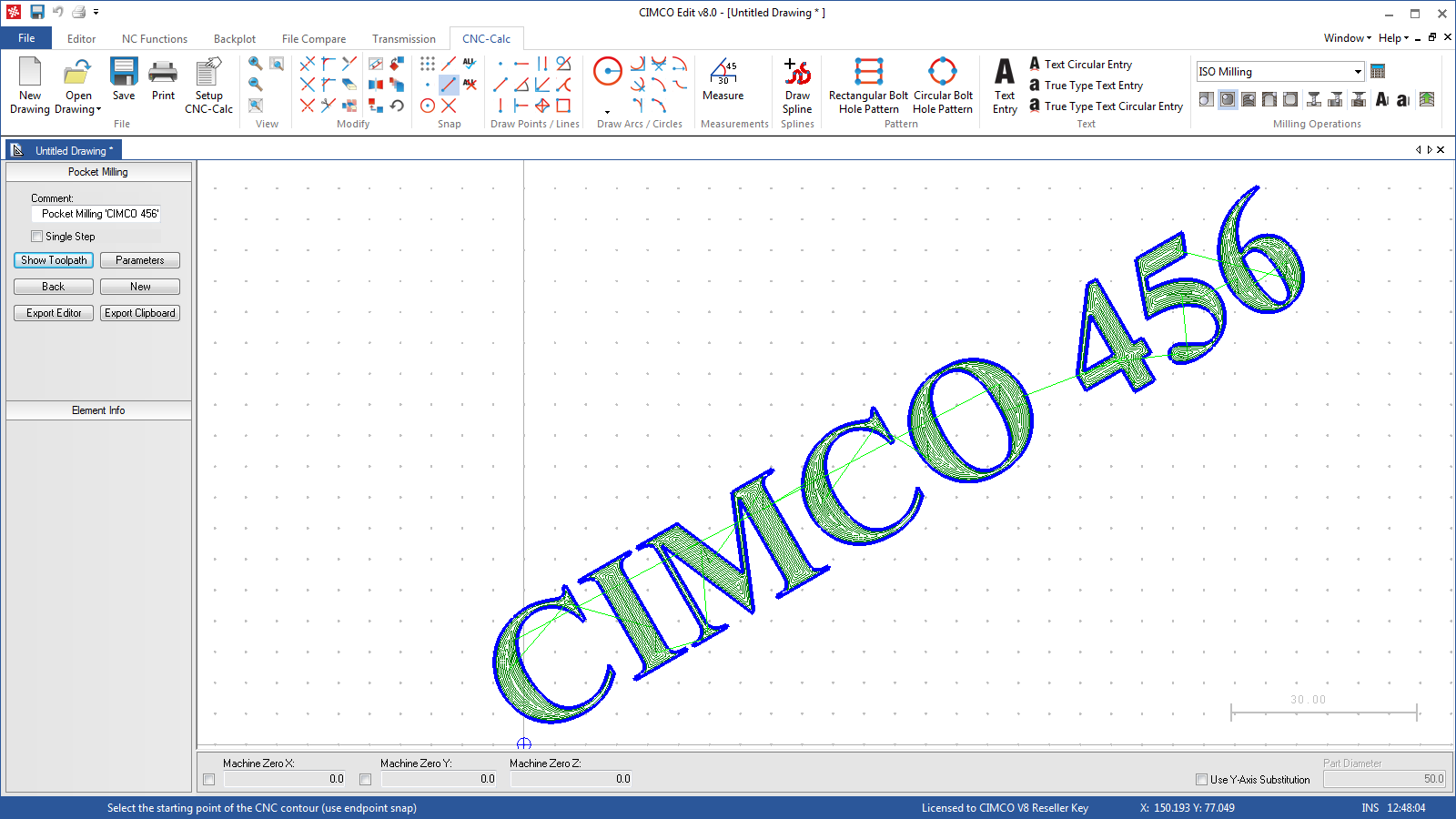Switch to the NC Functions tab
The image size is (1456, 819).
(x=155, y=39)
